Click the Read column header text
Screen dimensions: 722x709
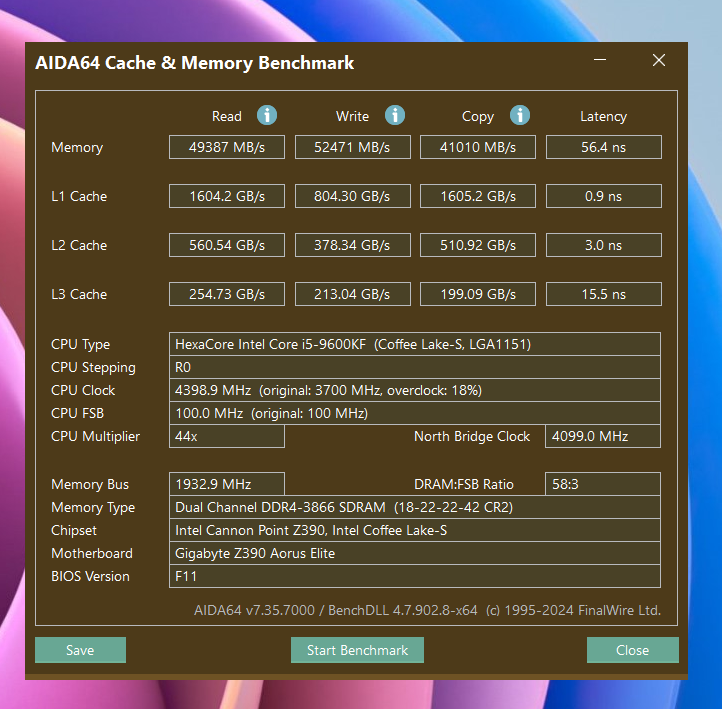[227, 116]
